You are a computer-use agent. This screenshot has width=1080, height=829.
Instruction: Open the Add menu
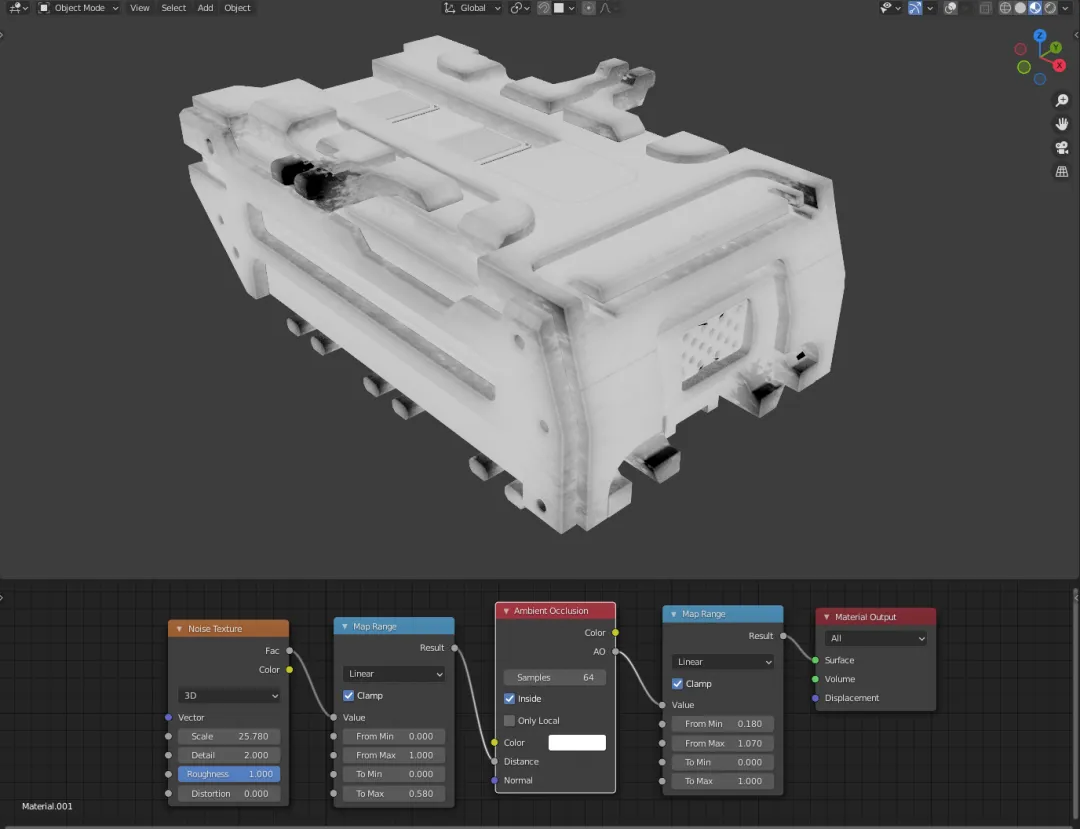(205, 8)
